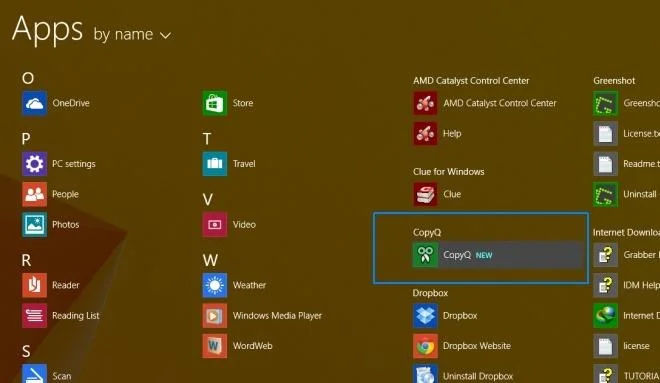660x383 pixels.
Task: Expand the 'by name' sort dropdown
Action: (x=132, y=35)
